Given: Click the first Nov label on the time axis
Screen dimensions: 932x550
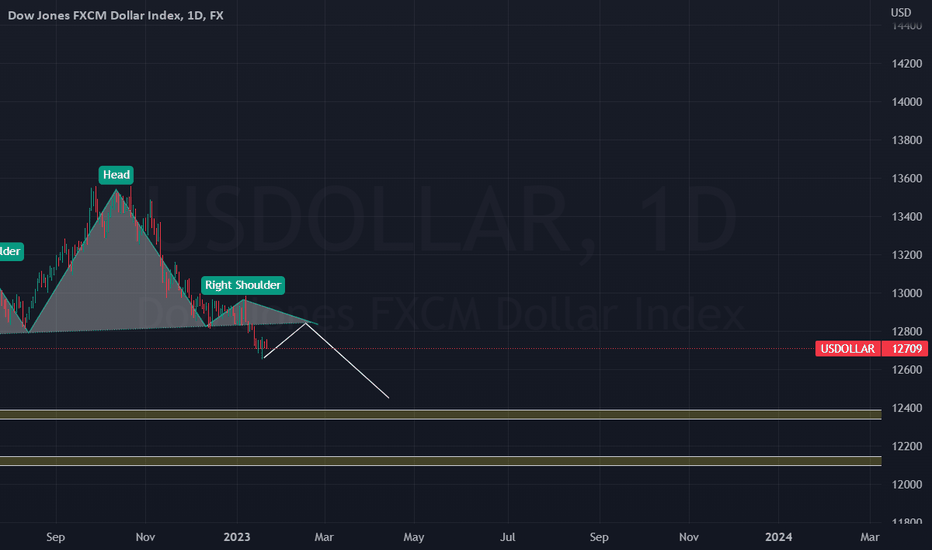Looking at the screenshot, I should pos(145,537).
